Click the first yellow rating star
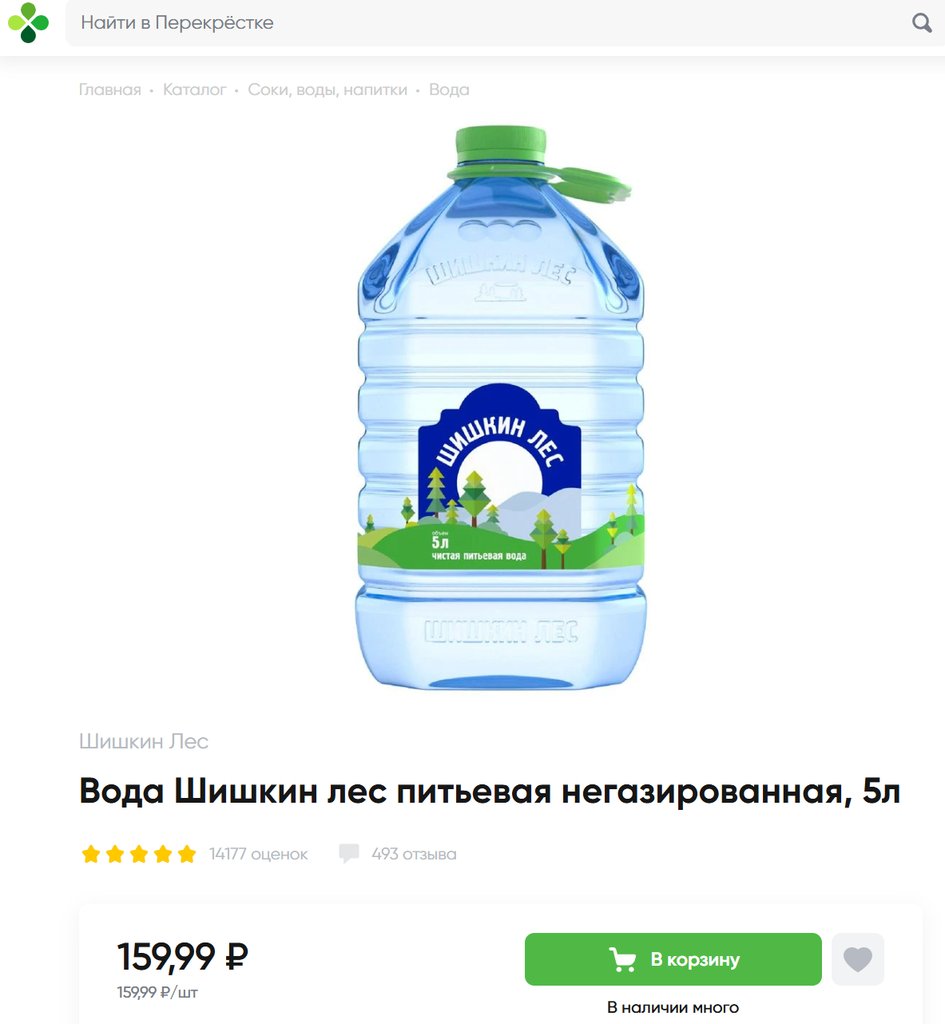Viewport: 945px width, 1024px height. 91,854
